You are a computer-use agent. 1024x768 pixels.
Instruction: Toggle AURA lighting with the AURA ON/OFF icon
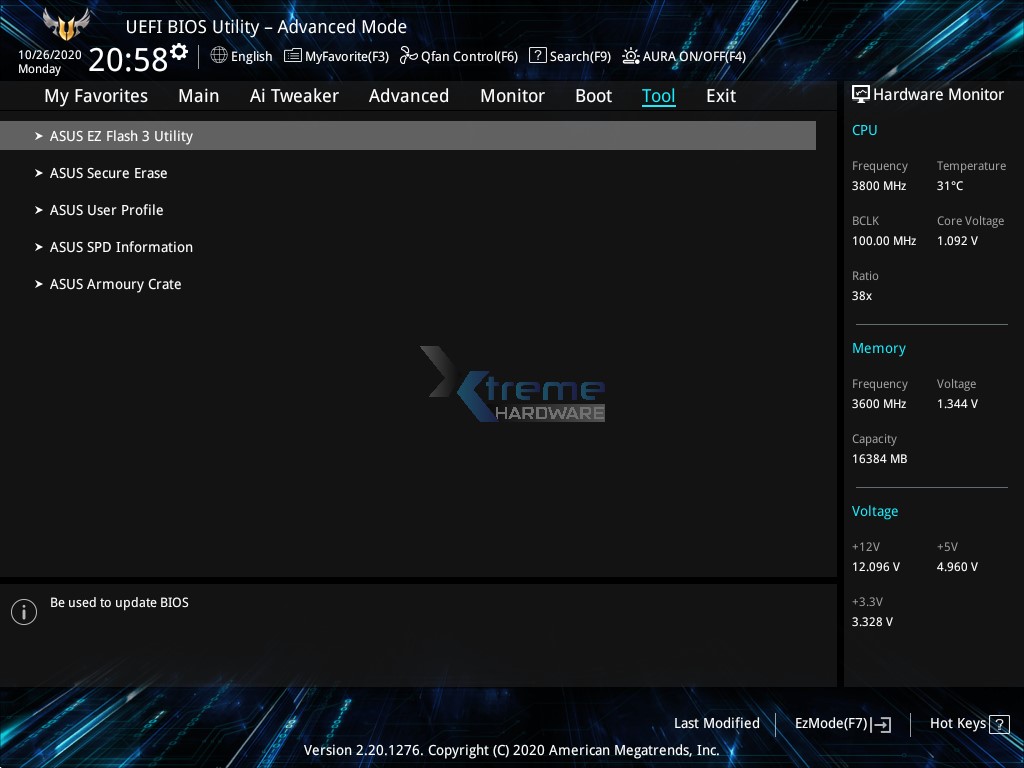coord(630,56)
